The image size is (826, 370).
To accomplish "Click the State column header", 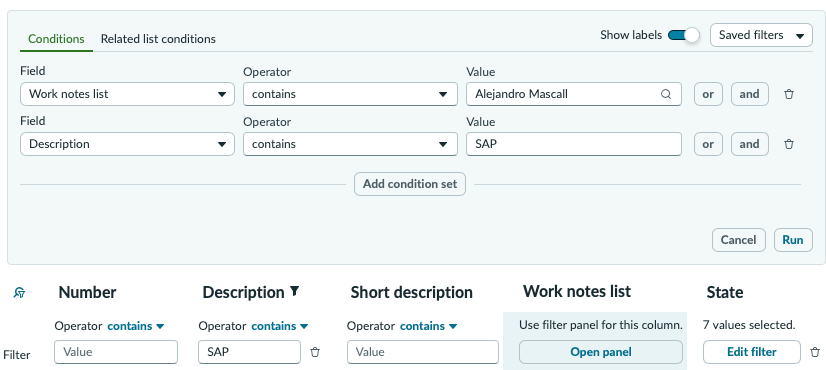I will (x=725, y=293).
